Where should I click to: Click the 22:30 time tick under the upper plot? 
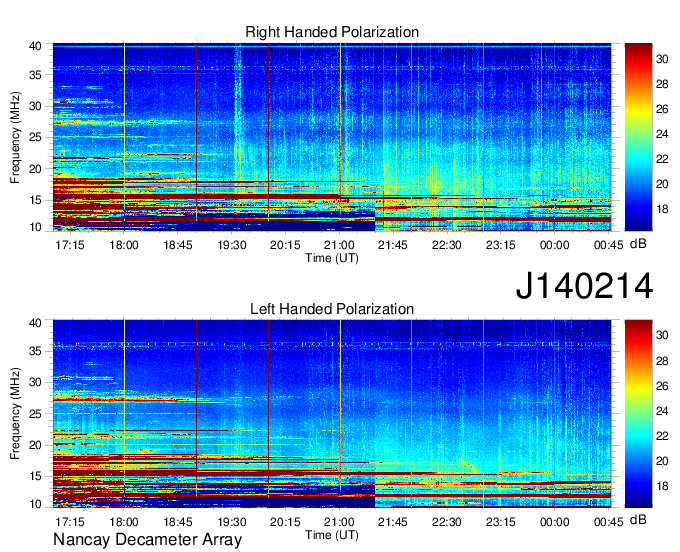pyautogui.click(x=447, y=245)
